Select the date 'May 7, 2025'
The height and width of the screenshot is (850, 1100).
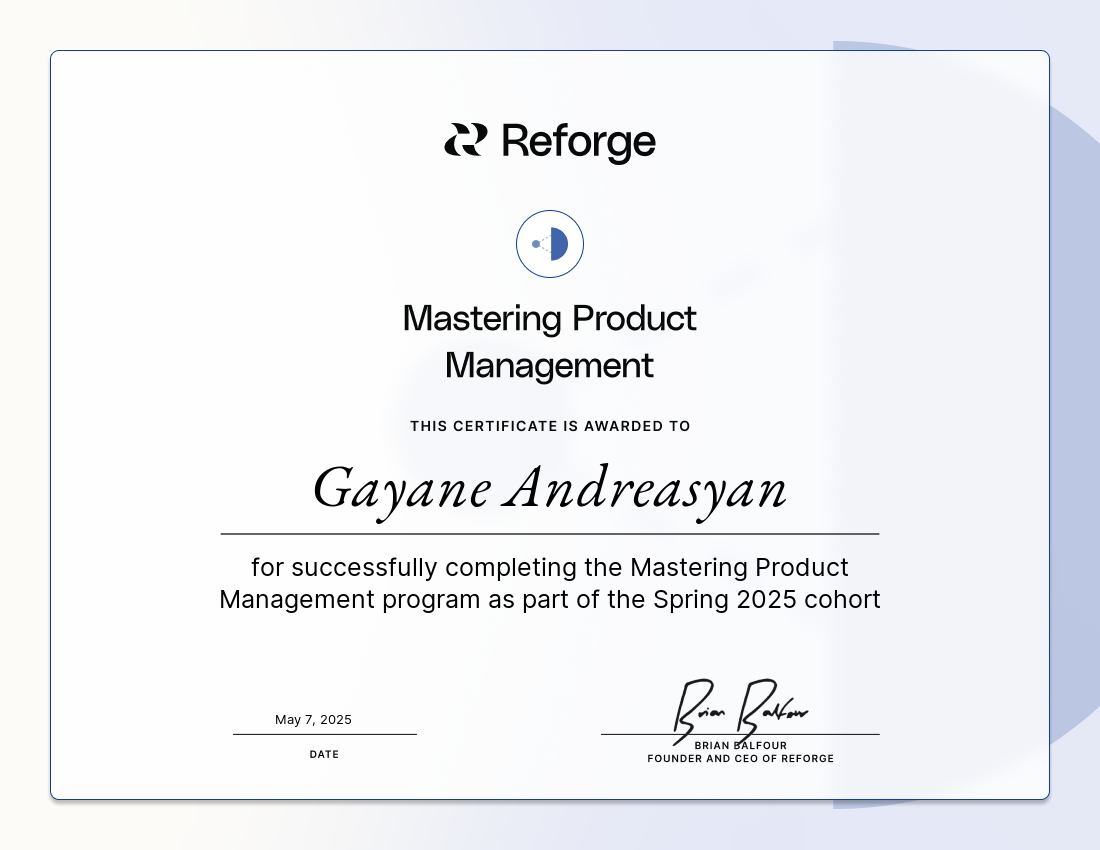click(x=313, y=720)
